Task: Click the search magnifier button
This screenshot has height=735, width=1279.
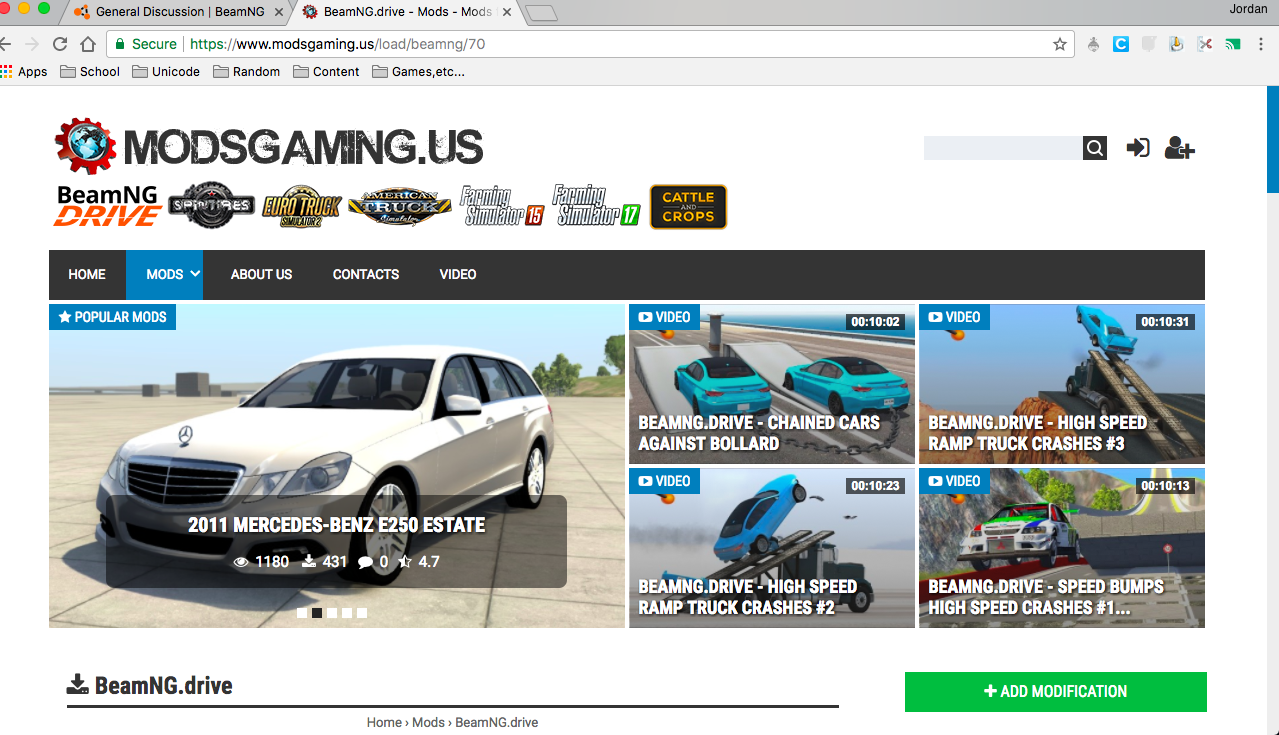Action: [x=1095, y=148]
